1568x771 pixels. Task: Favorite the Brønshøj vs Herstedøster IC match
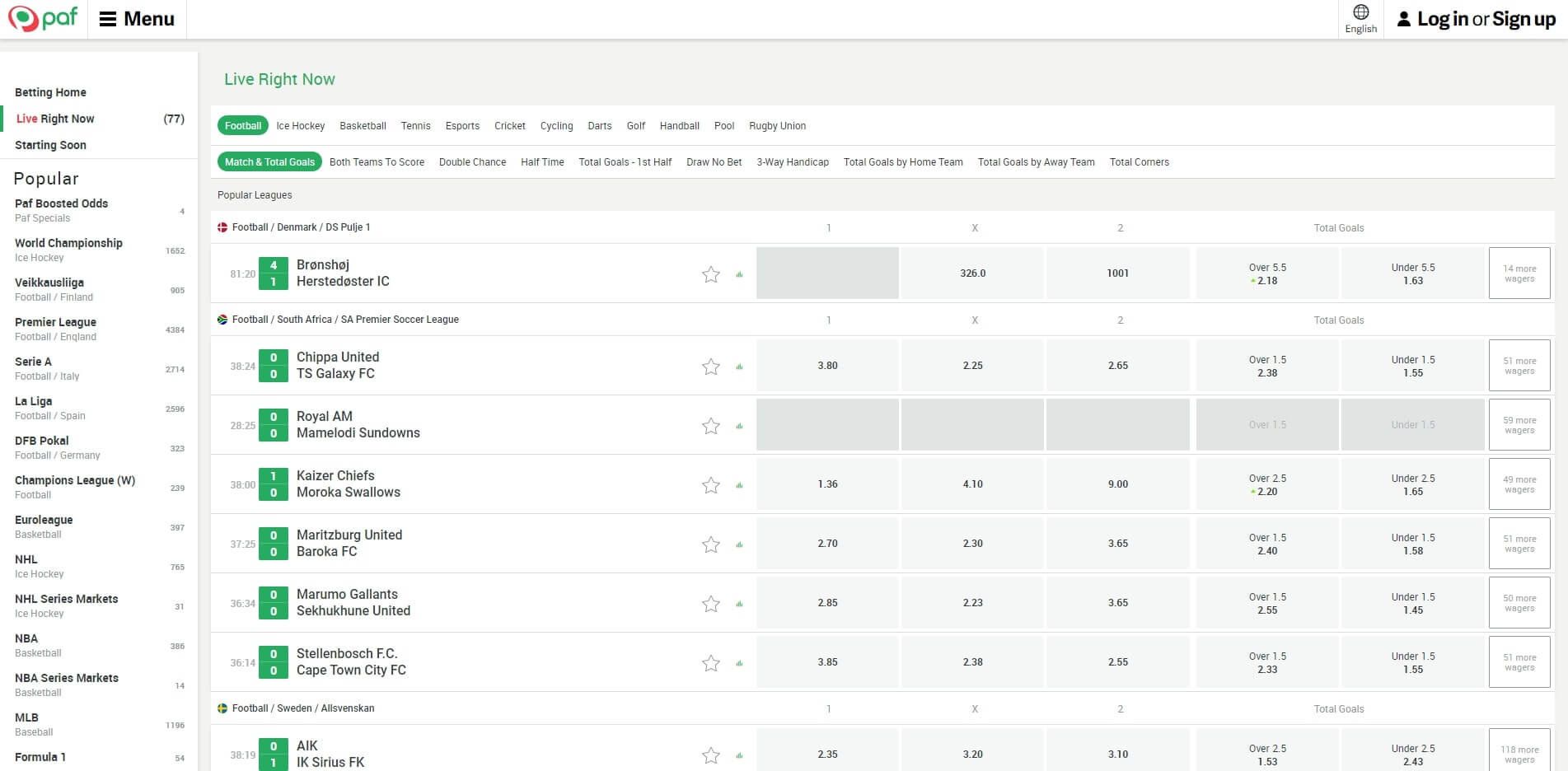click(711, 274)
